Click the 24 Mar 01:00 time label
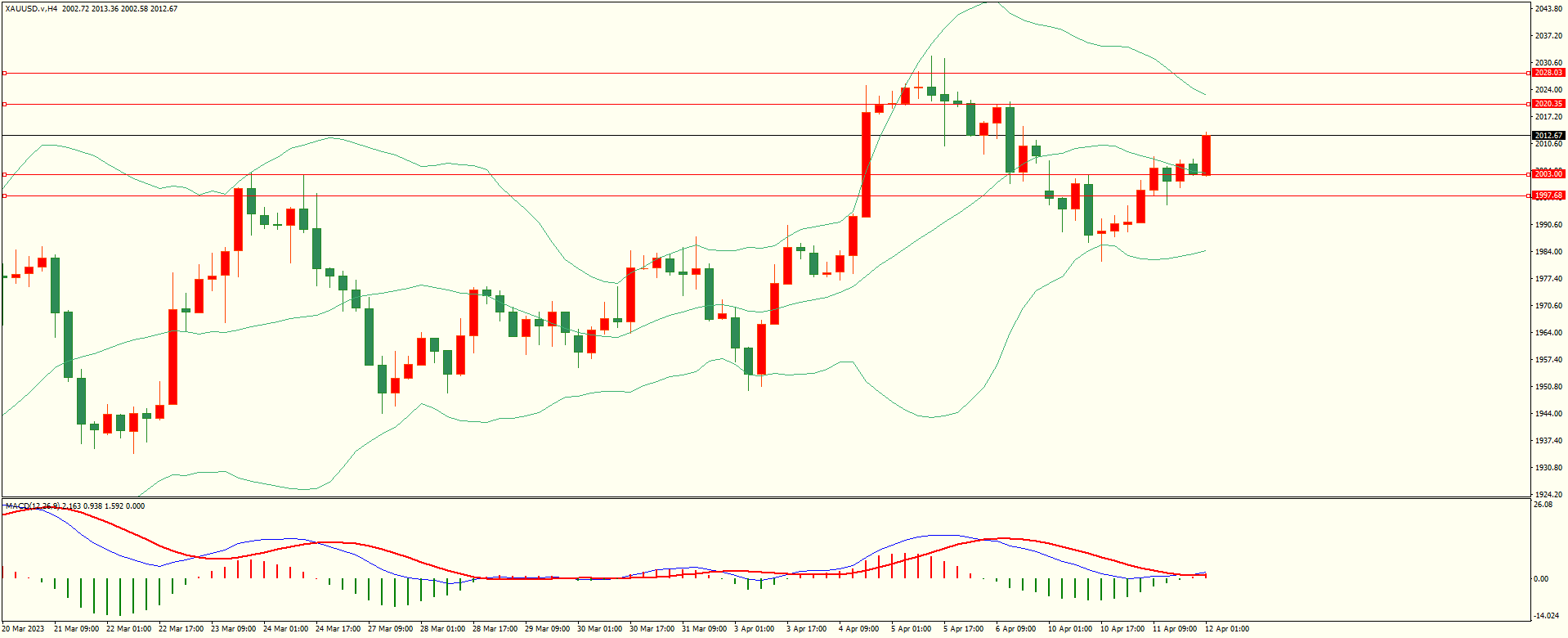 click(x=285, y=629)
